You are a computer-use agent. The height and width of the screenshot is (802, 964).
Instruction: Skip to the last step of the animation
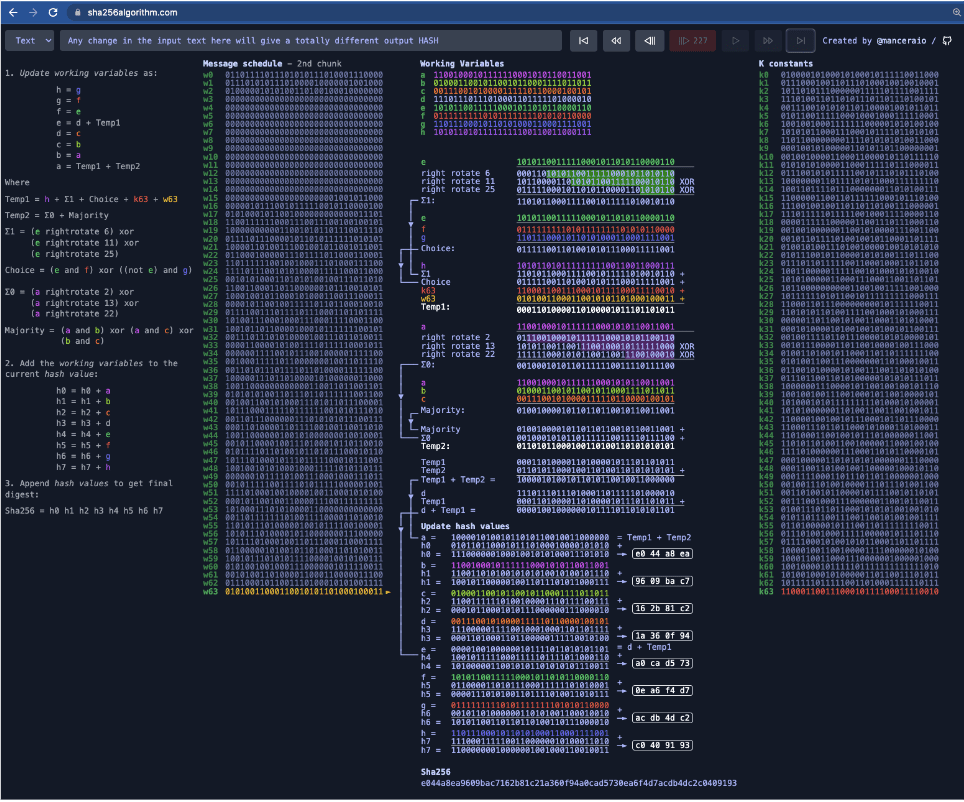click(x=800, y=41)
